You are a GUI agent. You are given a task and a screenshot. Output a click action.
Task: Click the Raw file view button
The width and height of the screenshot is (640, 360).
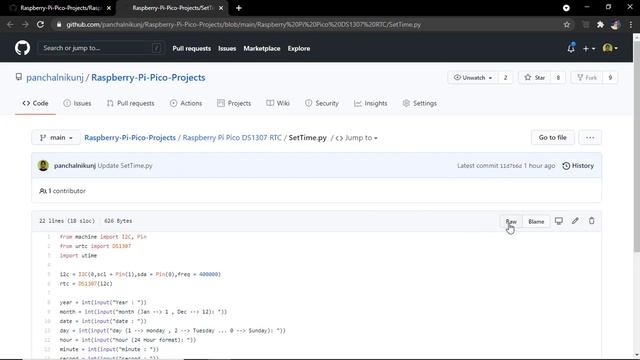click(x=511, y=221)
